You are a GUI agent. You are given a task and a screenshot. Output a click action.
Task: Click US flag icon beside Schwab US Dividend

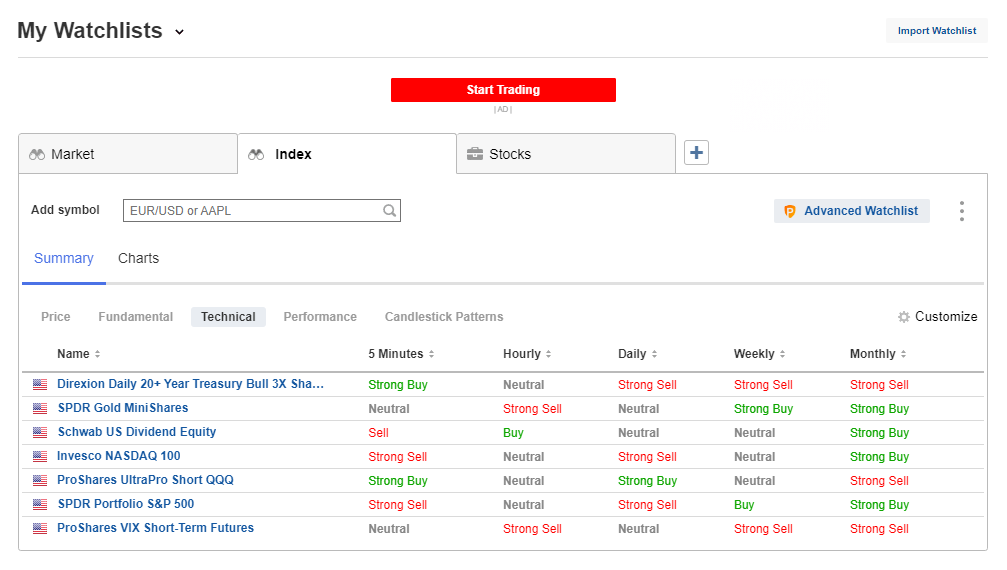40,433
